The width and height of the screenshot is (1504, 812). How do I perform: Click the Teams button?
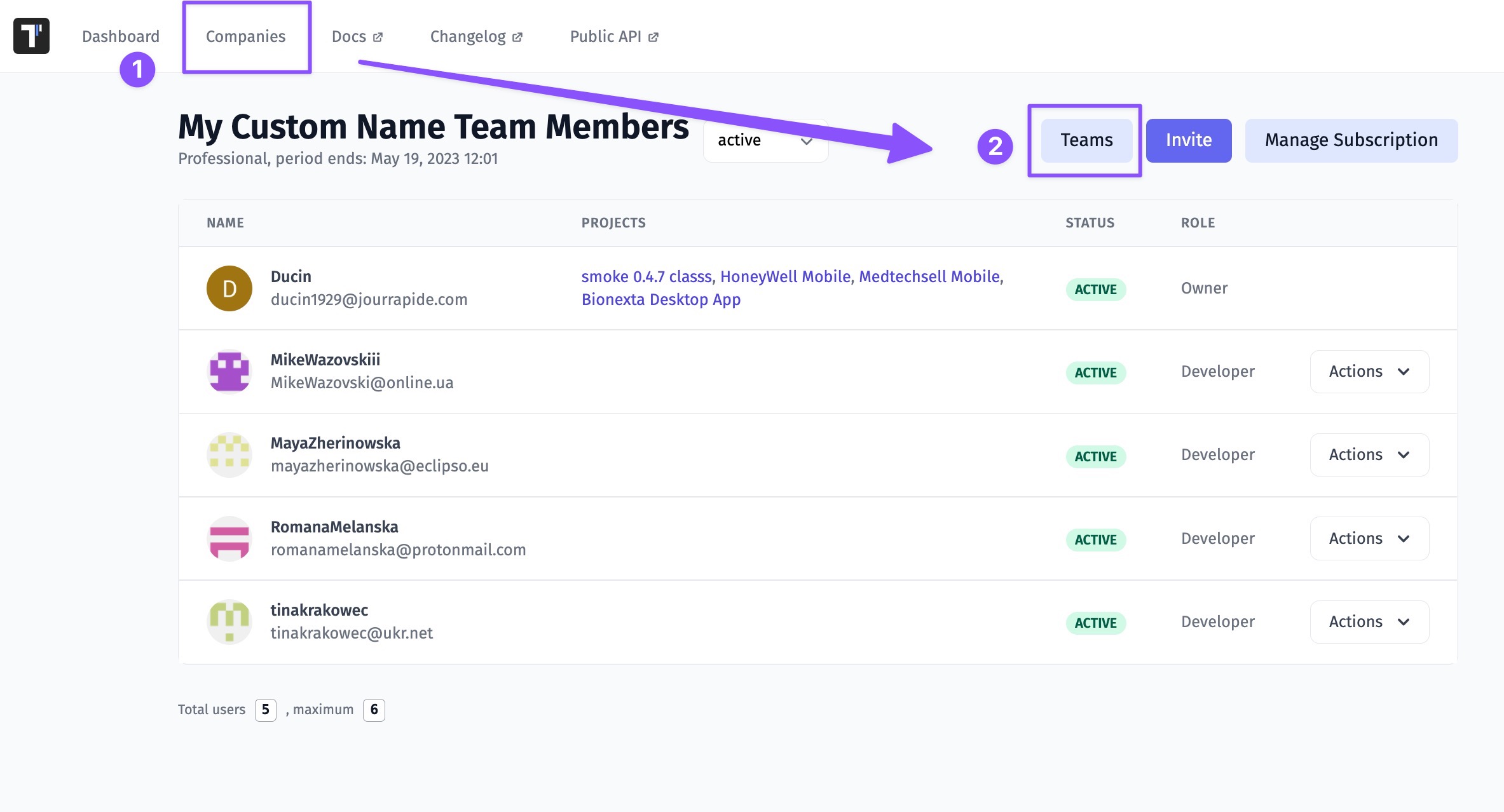point(1086,140)
